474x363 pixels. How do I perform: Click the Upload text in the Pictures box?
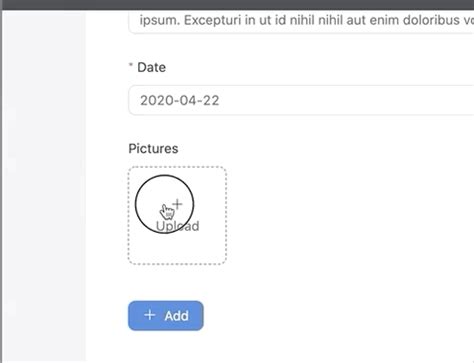point(178,226)
